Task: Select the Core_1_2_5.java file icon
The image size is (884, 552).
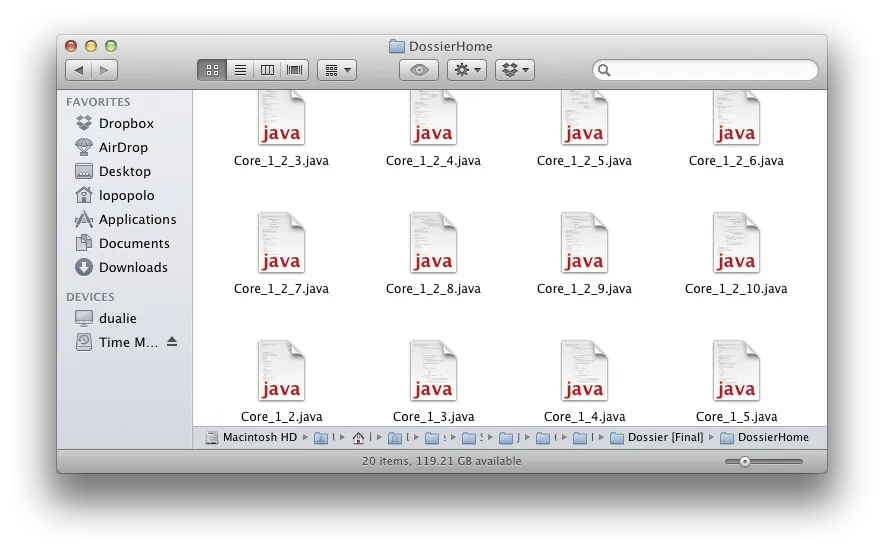Action: [x=584, y=118]
